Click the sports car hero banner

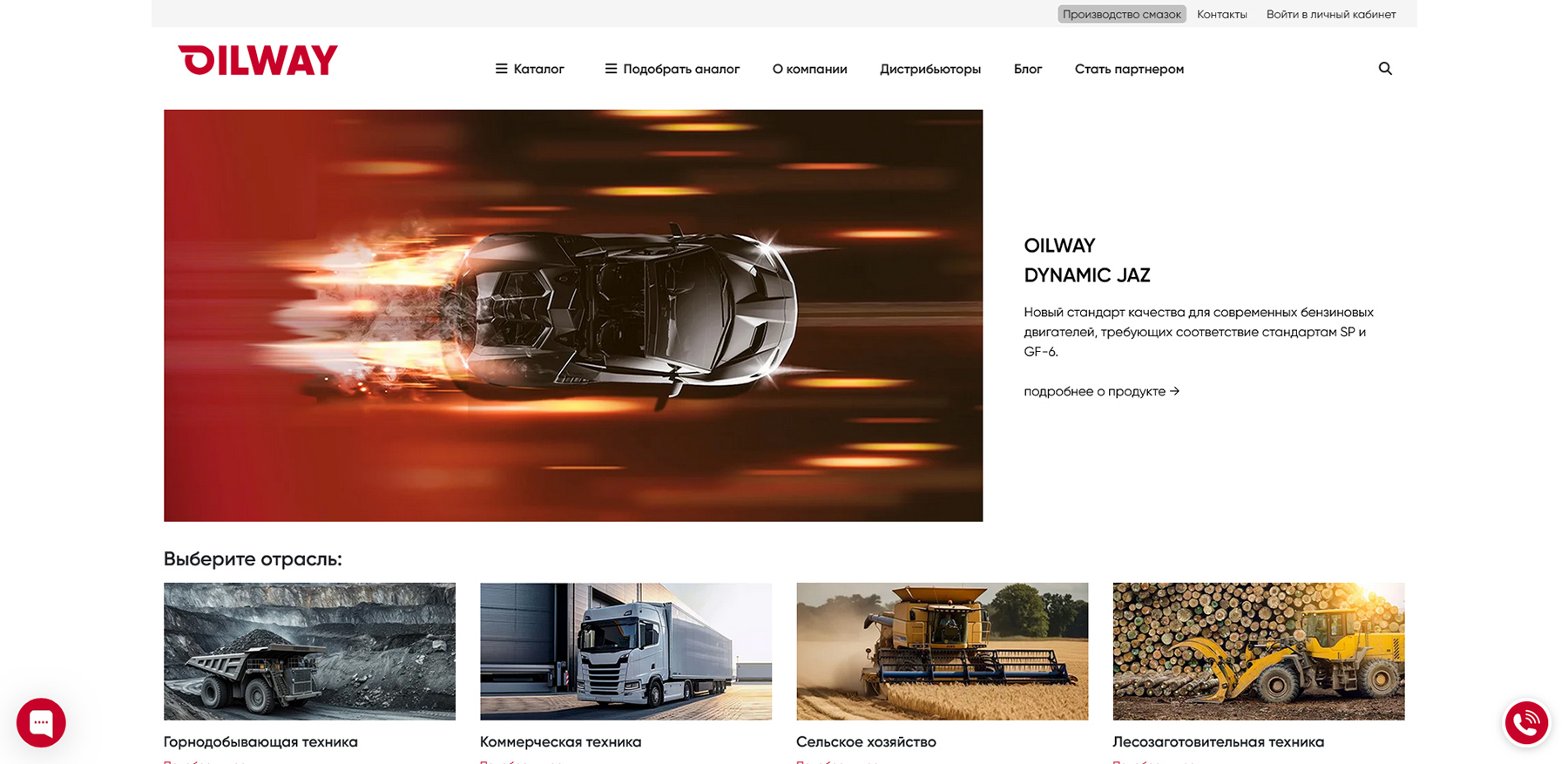[573, 315]
